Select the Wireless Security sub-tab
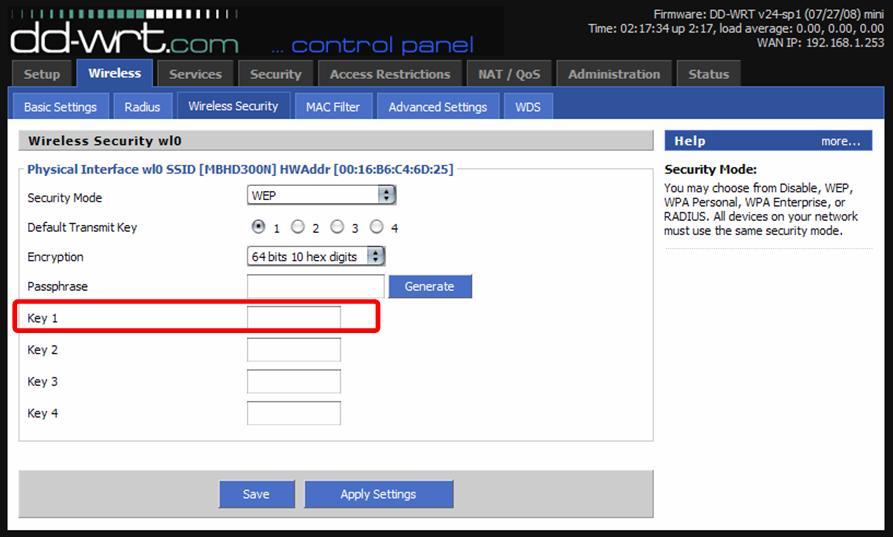The image size is (893, 537). tap(234, 106)
